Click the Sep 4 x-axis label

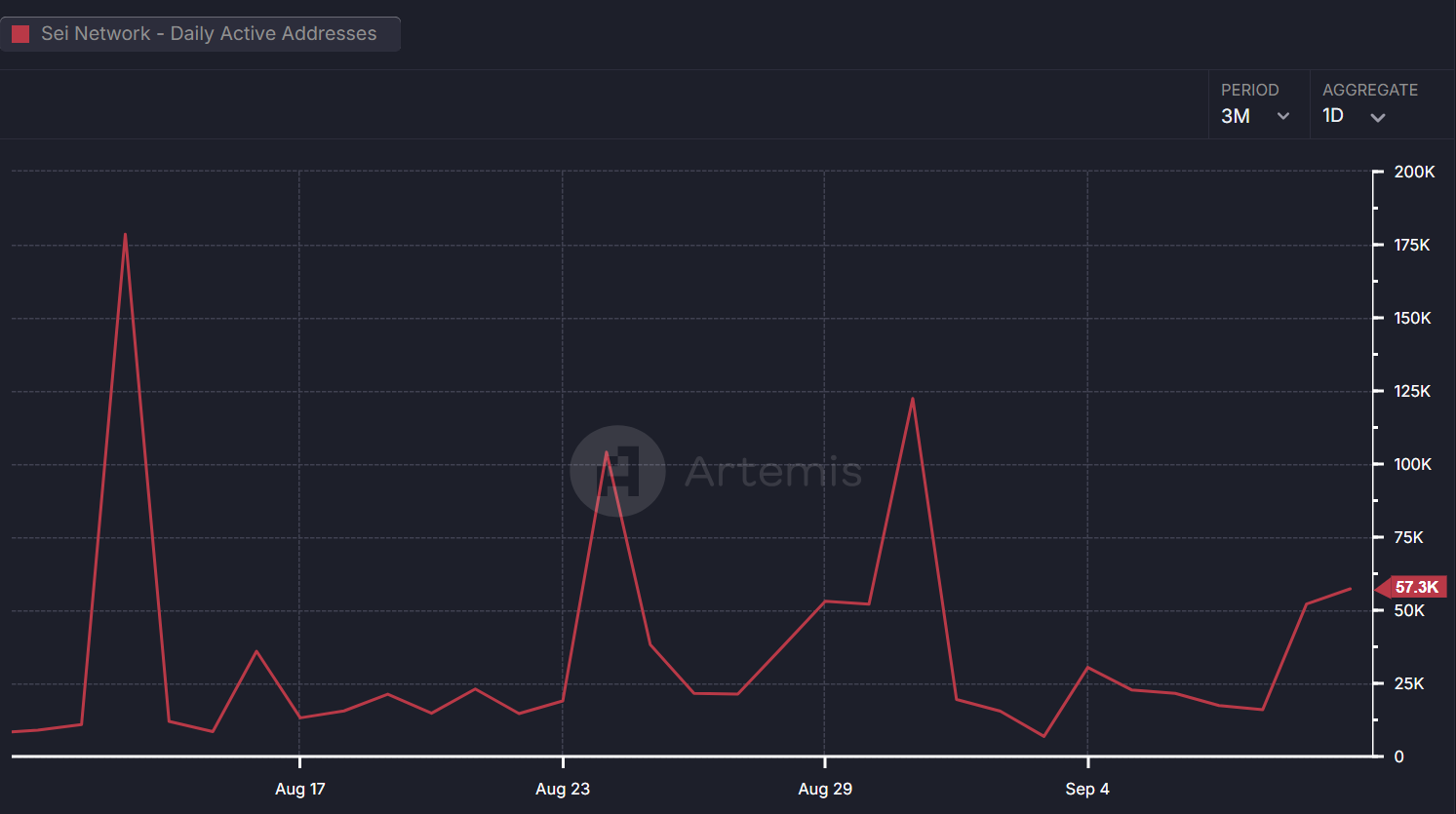(x=1087, y=789)
